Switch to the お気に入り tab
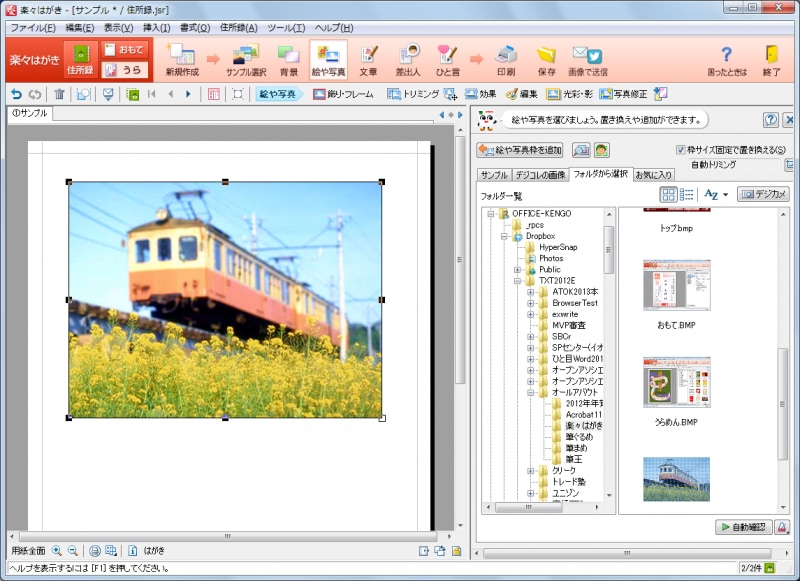Screen dimensions: 800x581 click(x=654, y=174)
